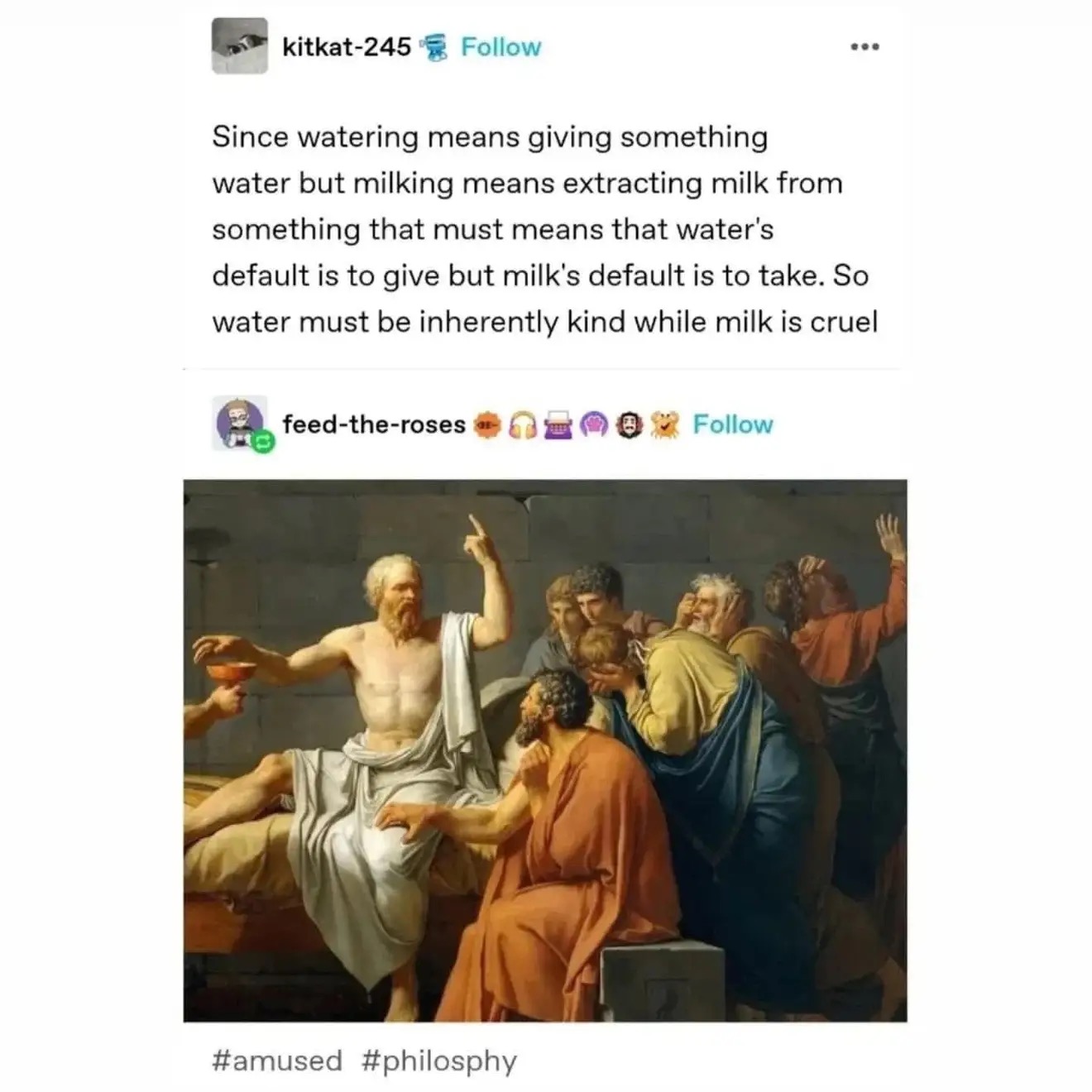Click the bearded face badge
This screenshot has width=1092, height=1092.
tap(629, 425)
